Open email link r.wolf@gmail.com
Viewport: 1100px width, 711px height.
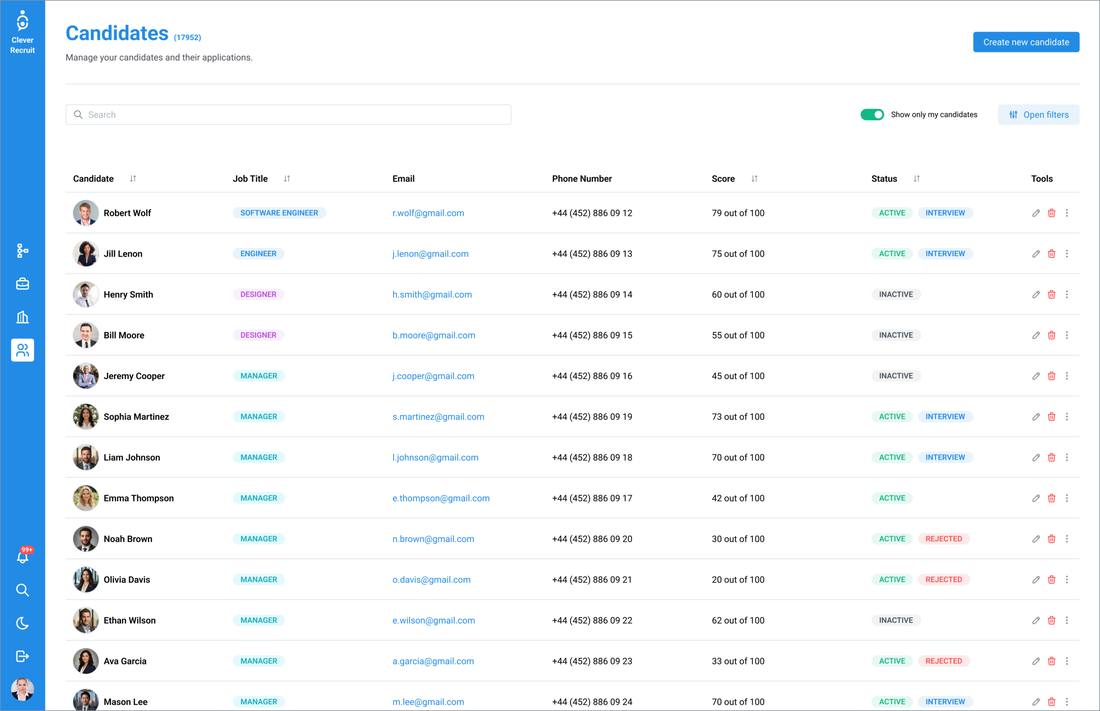tap(428, 213)
